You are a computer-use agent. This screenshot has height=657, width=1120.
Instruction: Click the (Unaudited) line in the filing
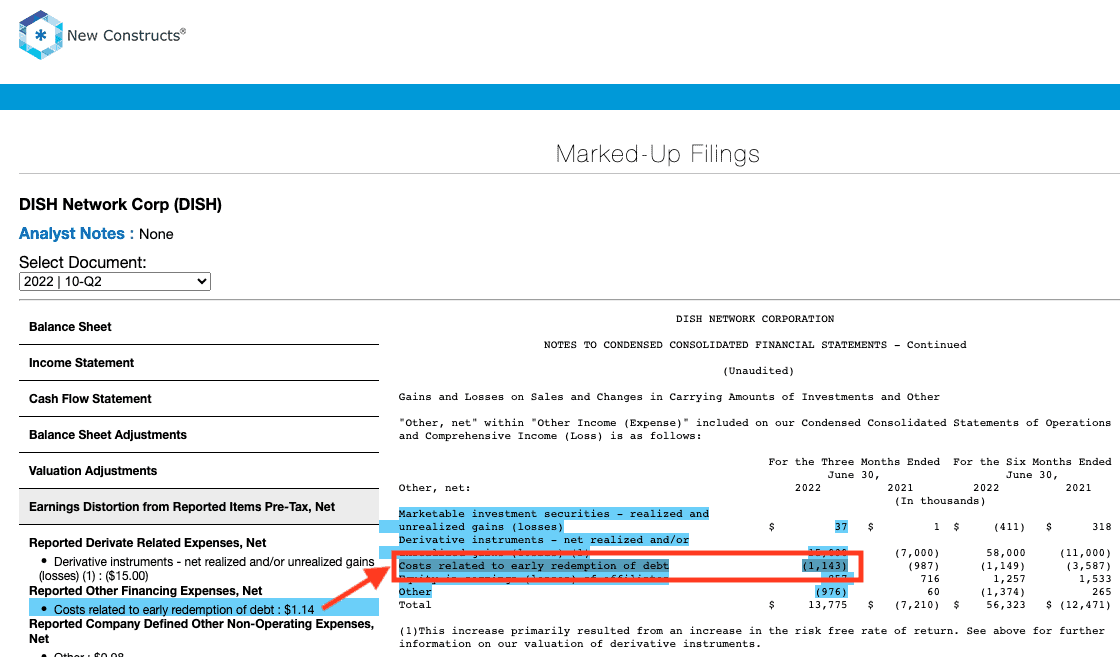pos(759,371)
